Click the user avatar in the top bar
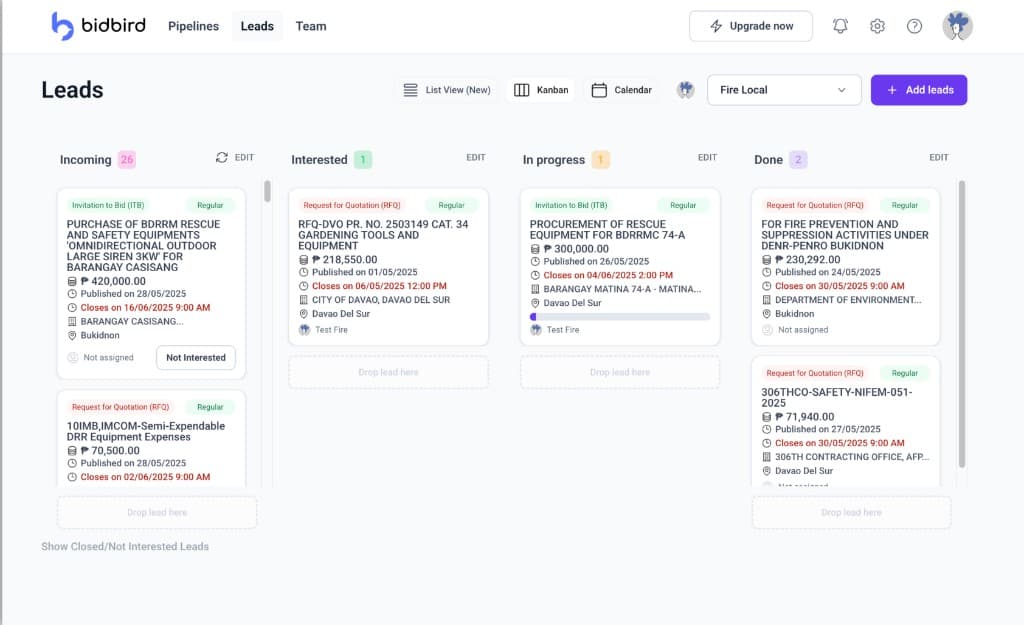Viewport: 1024px width, 625px height. [x=956, y=26]
